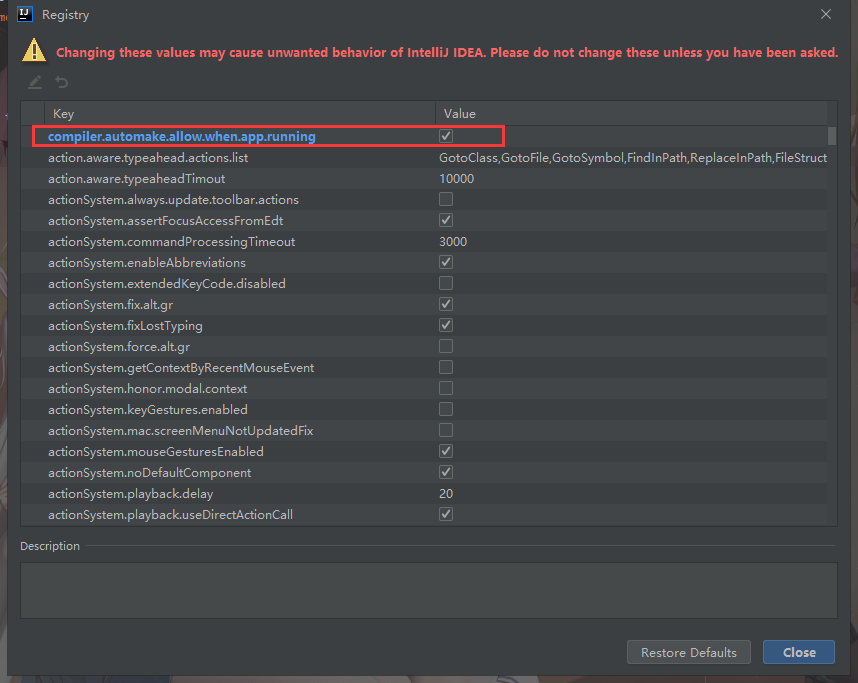Image resolution: width=858 pixels, height=683 pixels.
Task: Select the actionSystem.extendedKeyCode.disabled key text
Action: coord(167,283)
